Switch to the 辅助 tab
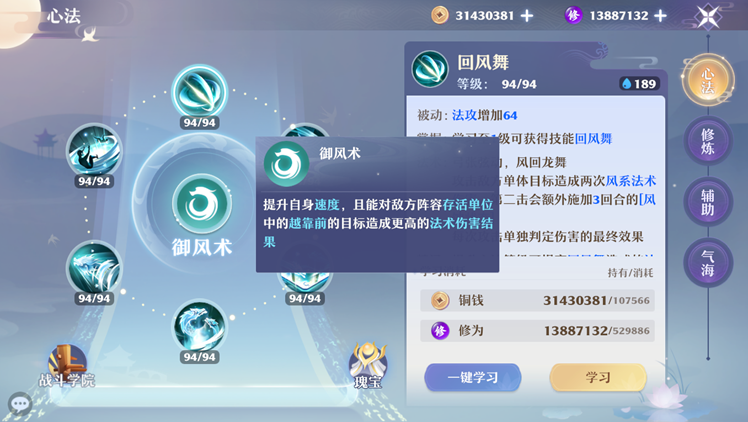This screenshot has width=748, height=422. pyautogui.click(x=708, y=202)
